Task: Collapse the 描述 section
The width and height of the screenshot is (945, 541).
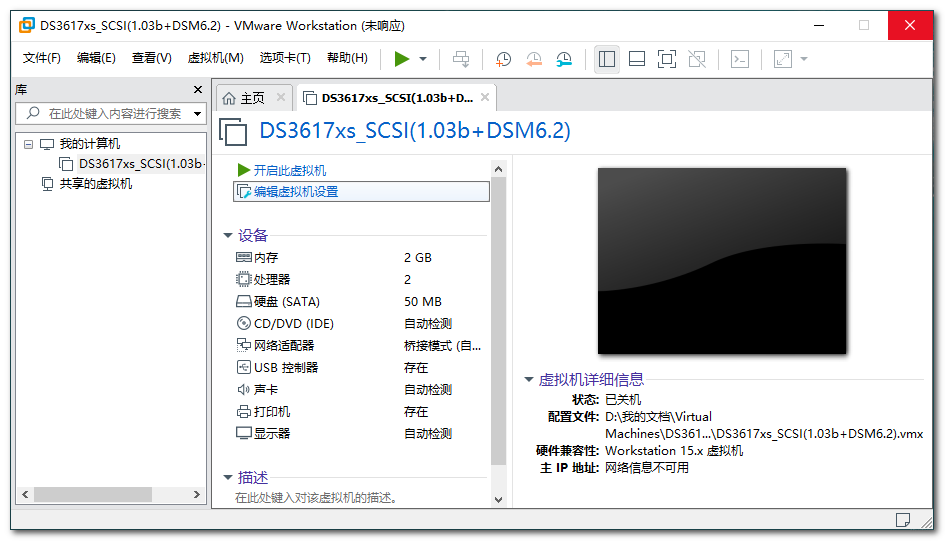Action: (x=228, y=478)
